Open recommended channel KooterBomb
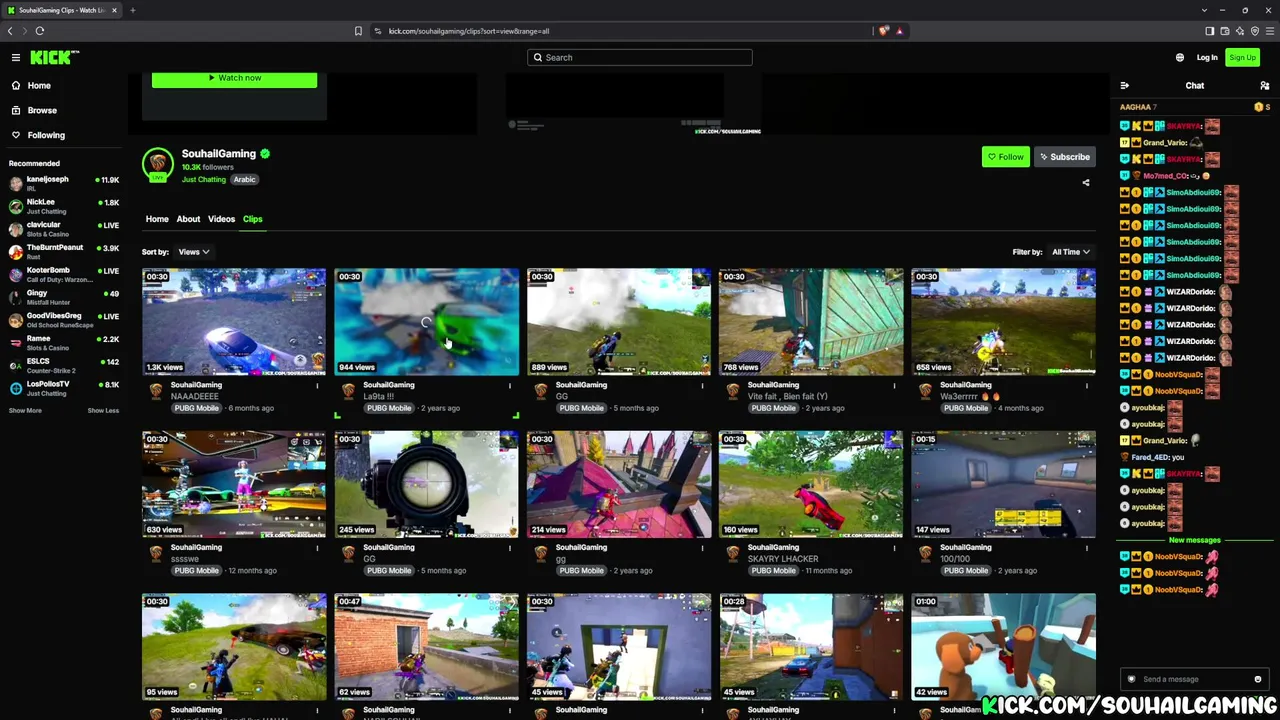The width and height of the screenshot is (1280, 720). [x=64, y=275]
